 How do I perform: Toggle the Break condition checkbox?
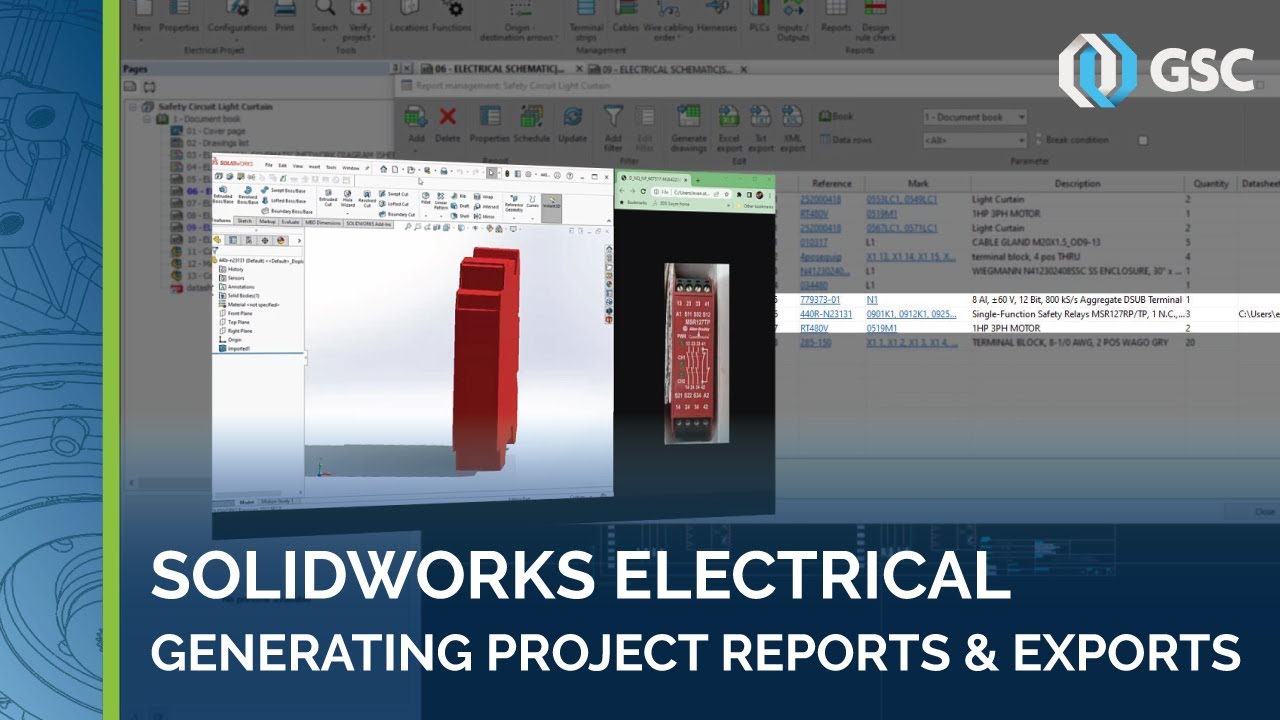point(1142,139)
